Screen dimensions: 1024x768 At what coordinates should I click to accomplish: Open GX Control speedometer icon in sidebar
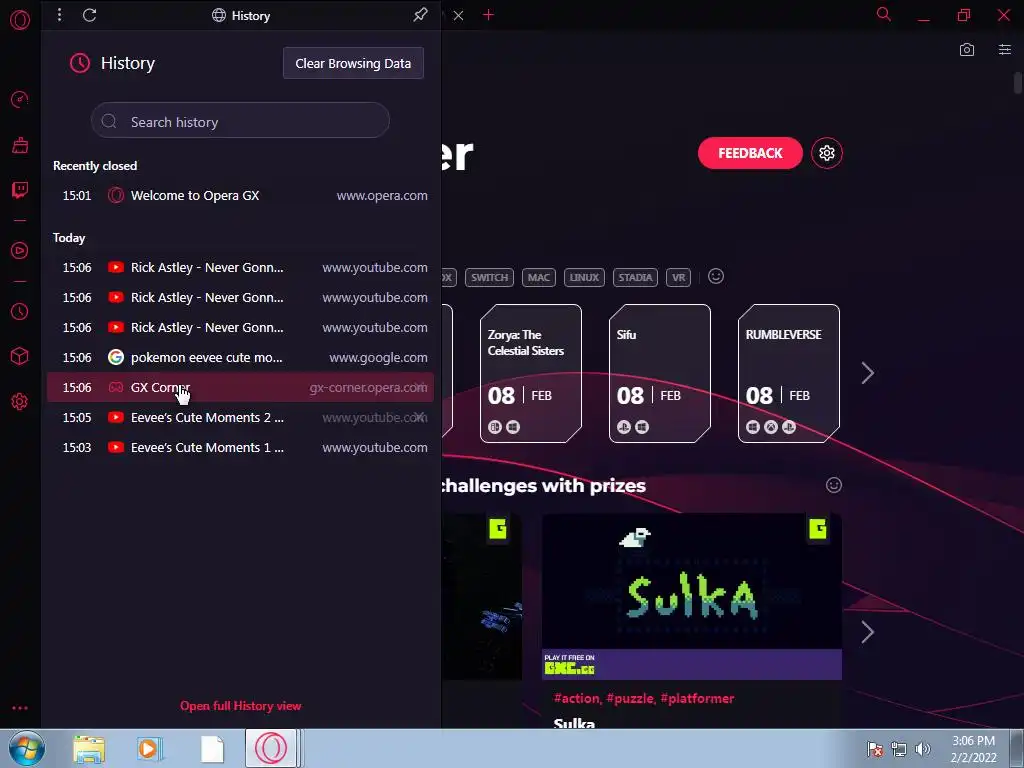tap(20, 99)
